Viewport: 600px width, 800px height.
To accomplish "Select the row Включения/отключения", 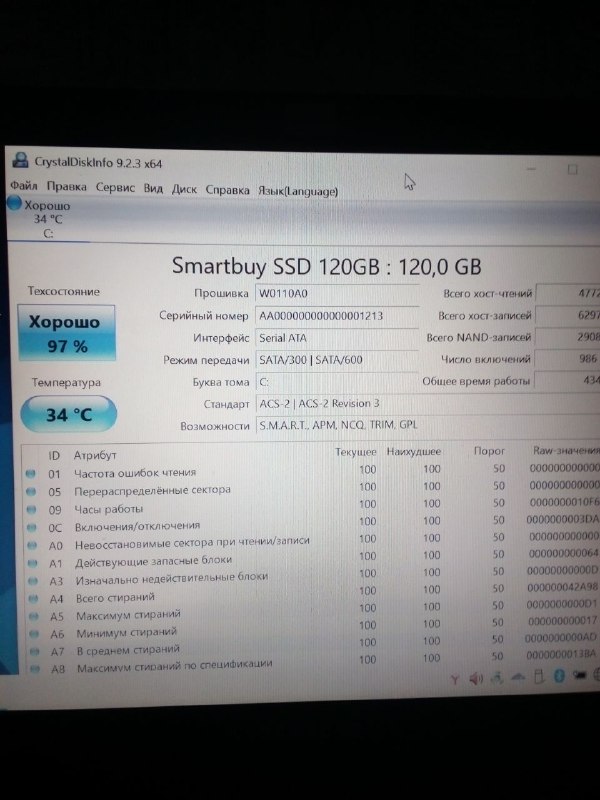I will (x=311, y=523).
